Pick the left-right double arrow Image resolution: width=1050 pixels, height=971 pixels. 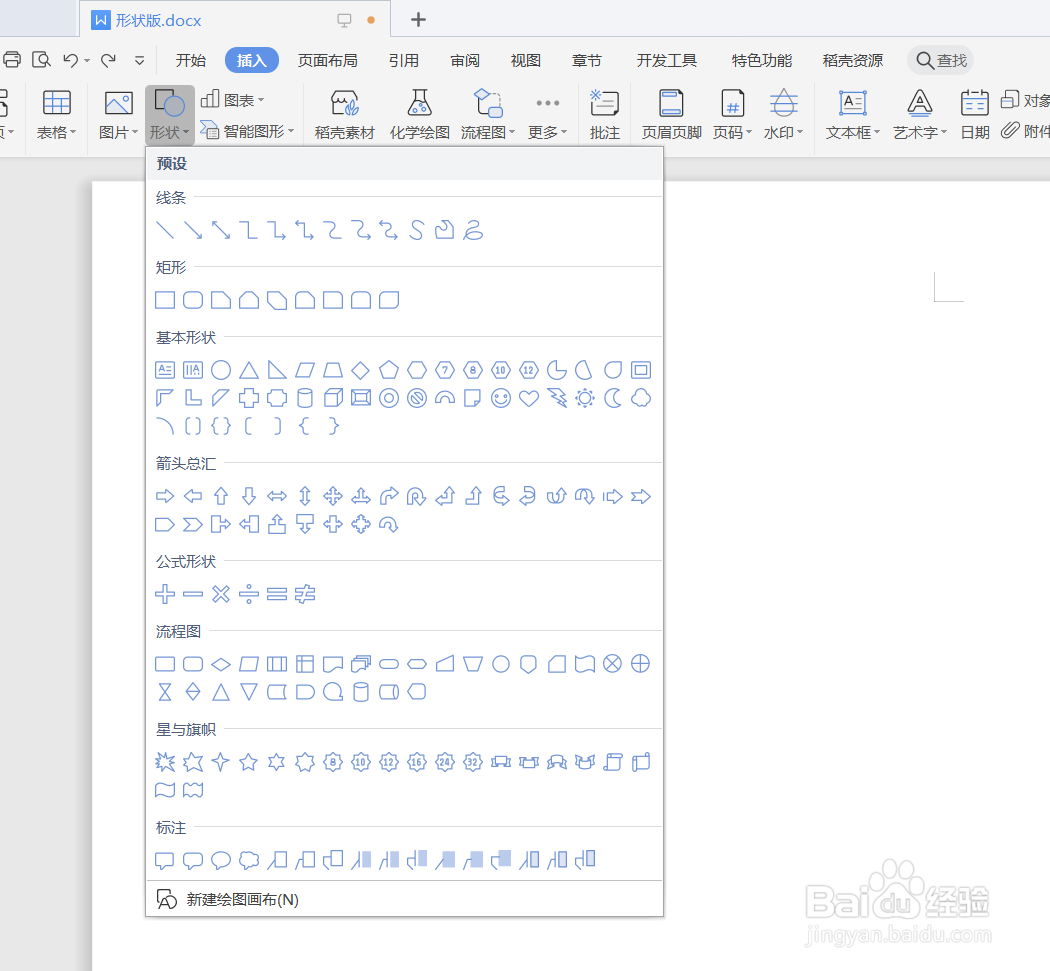pyautogui.click(x=277, y=496)
